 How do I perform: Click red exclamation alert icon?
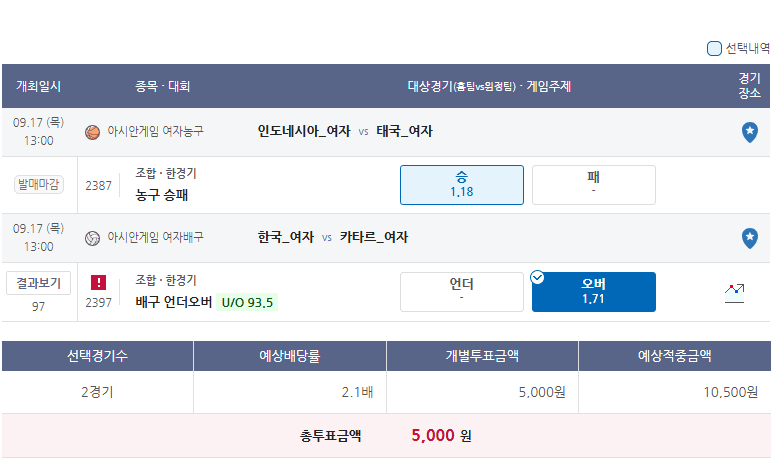98,282
